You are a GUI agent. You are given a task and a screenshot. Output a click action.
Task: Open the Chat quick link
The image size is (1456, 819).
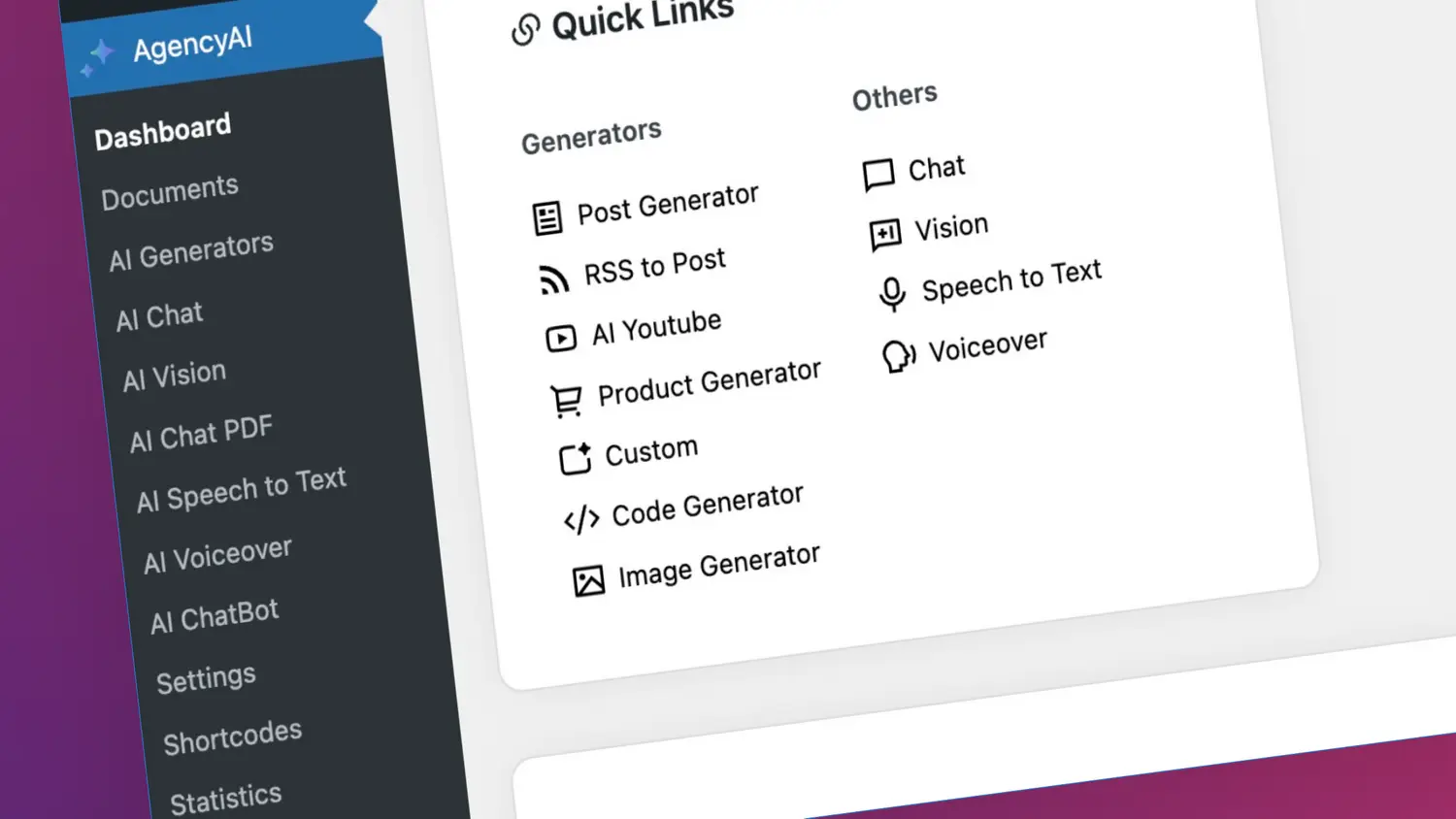[936, 169]
